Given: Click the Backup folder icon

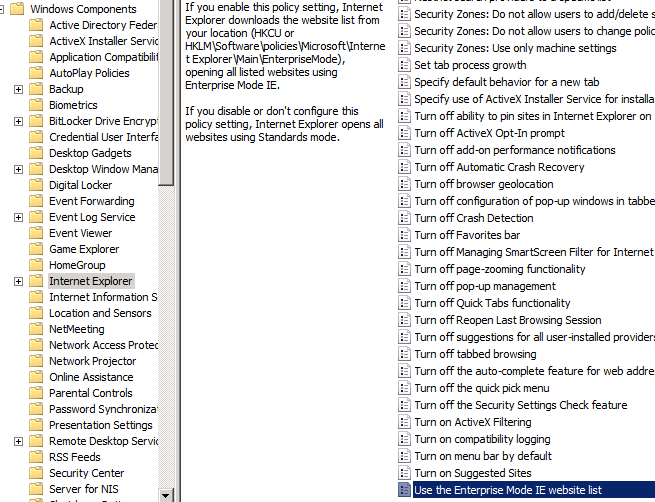Looking at the screenshot, I should [36, 89].
